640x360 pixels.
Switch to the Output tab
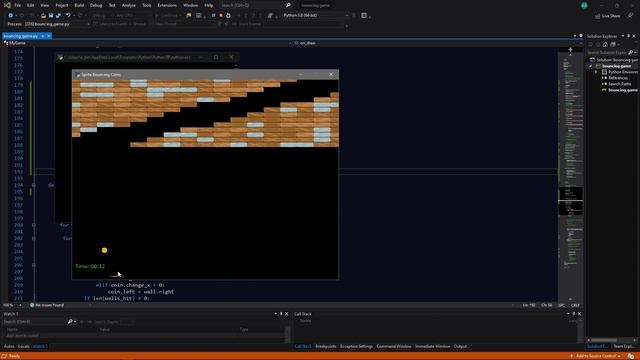(460, 347)
